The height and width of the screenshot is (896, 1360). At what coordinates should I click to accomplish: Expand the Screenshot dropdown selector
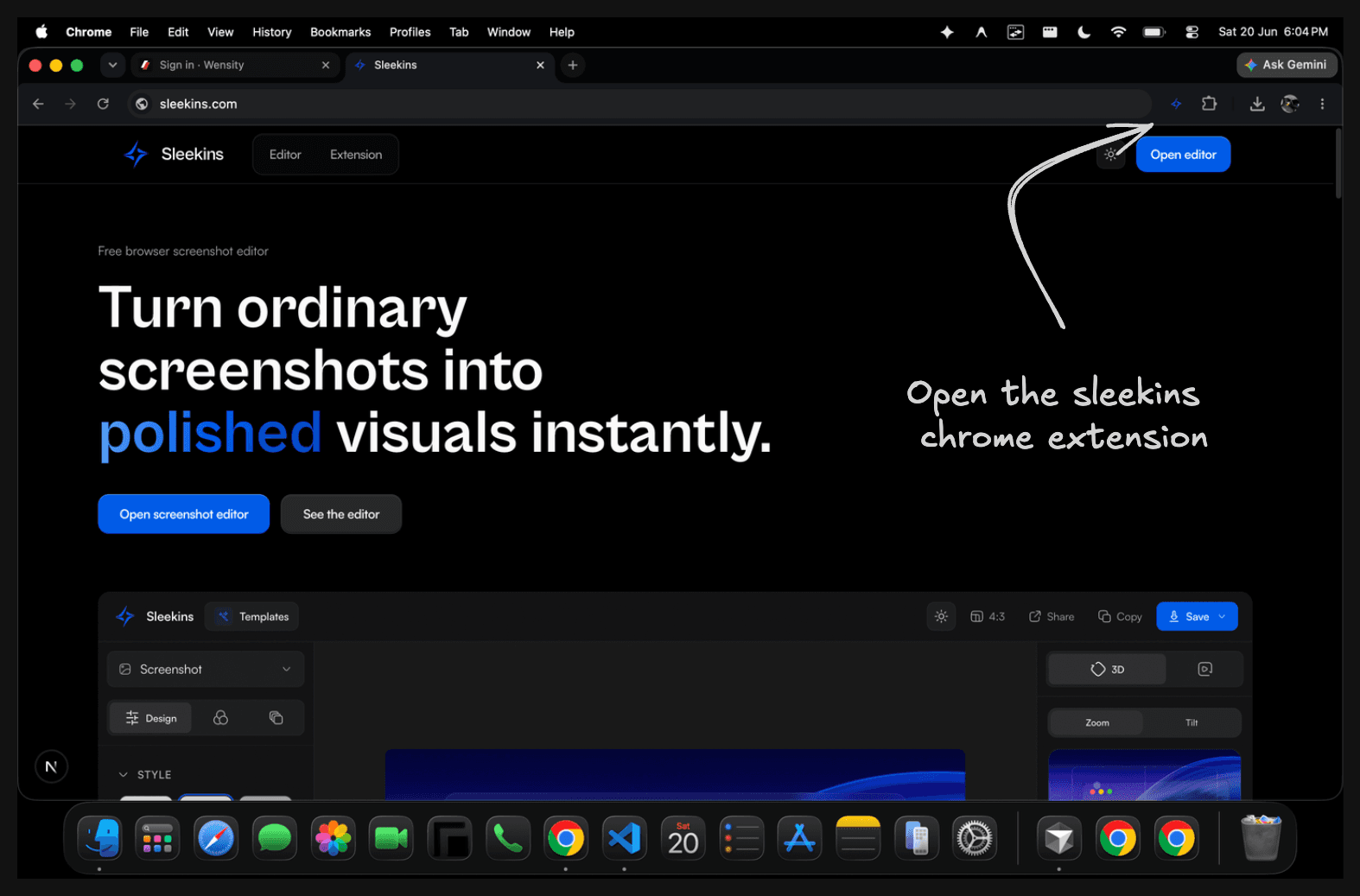206,669
